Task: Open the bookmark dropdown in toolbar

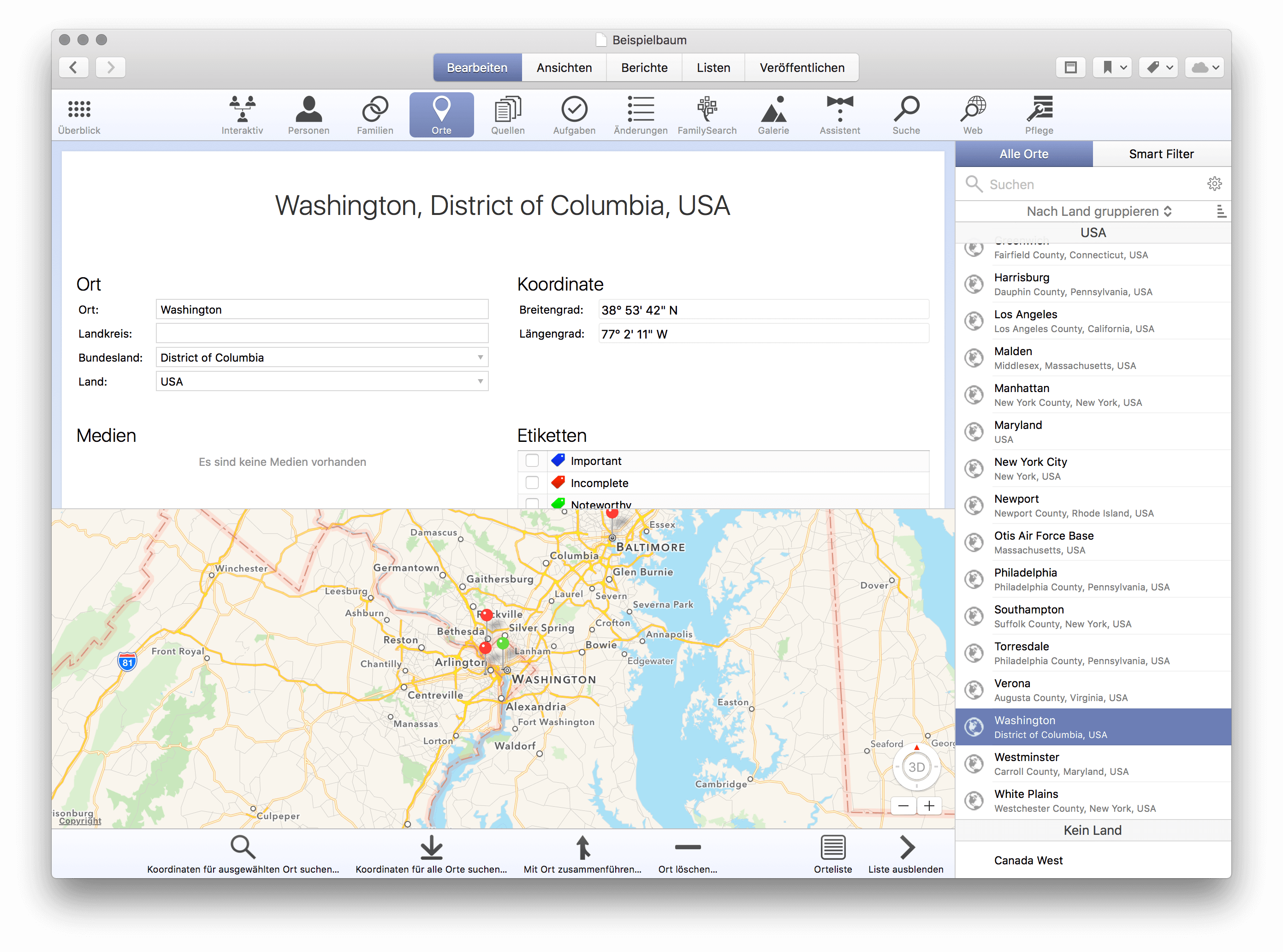Action: coord(1112,67)
